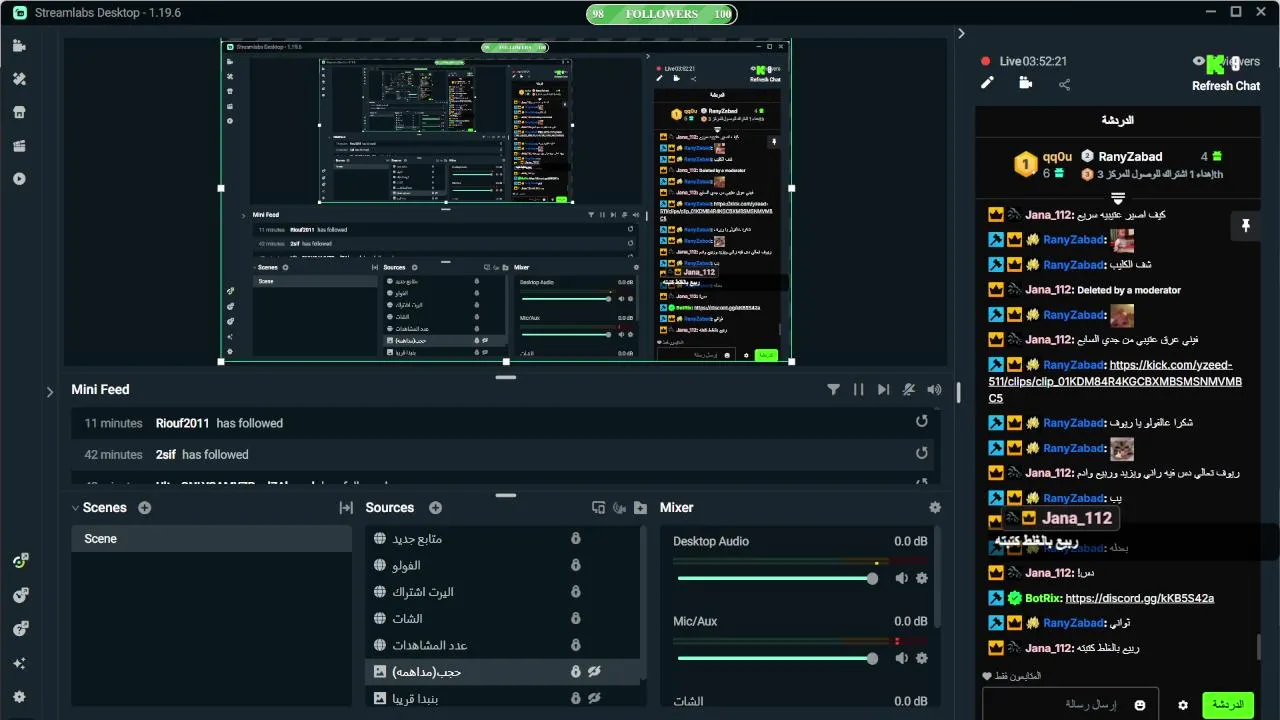Viewport: 1280px width, 720px height.
Task: Edit stream info with pencil icon
Action: point(987,84)
